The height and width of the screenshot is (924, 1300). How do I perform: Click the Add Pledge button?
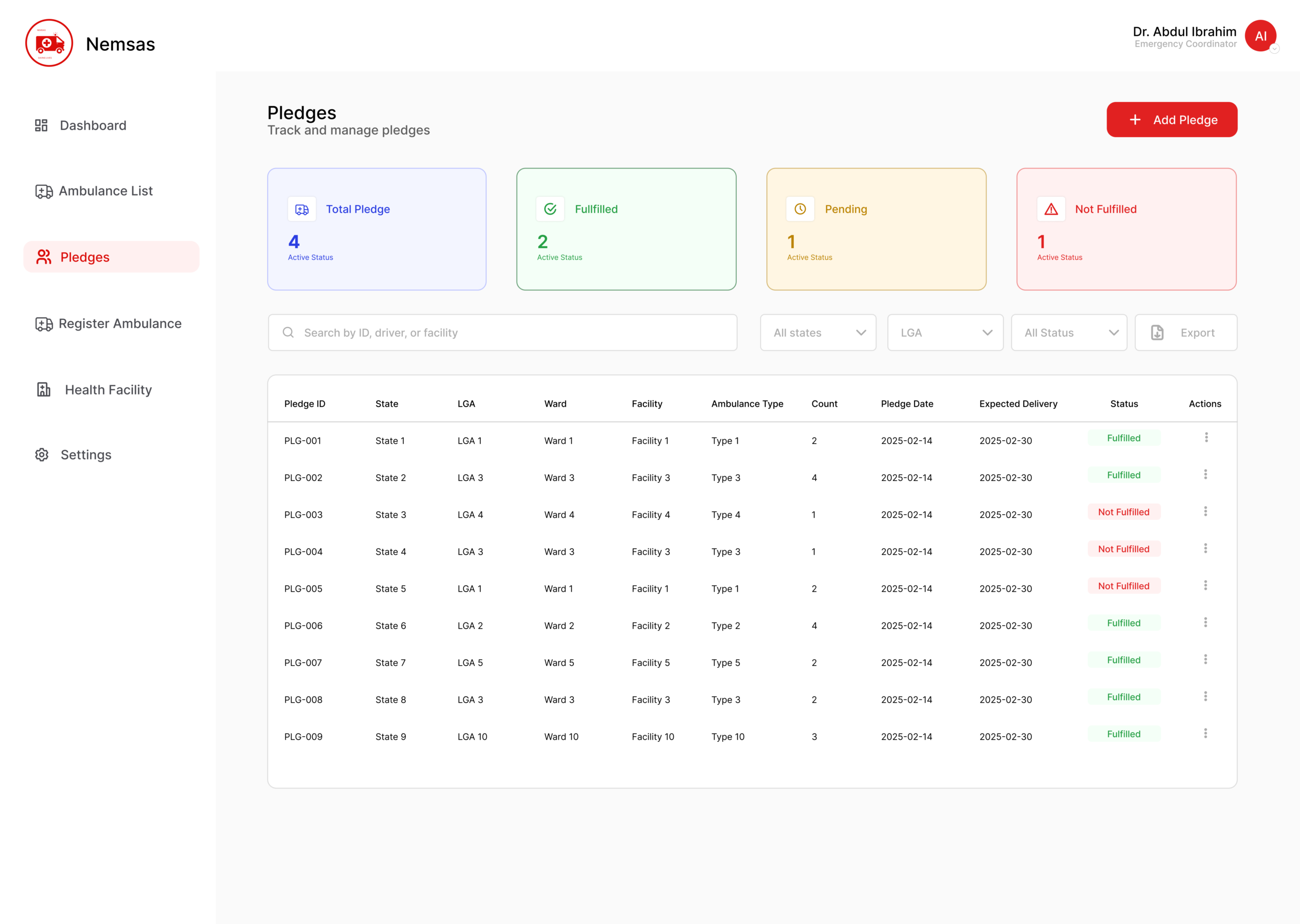pyautogui.click(x=1172, y=119)
